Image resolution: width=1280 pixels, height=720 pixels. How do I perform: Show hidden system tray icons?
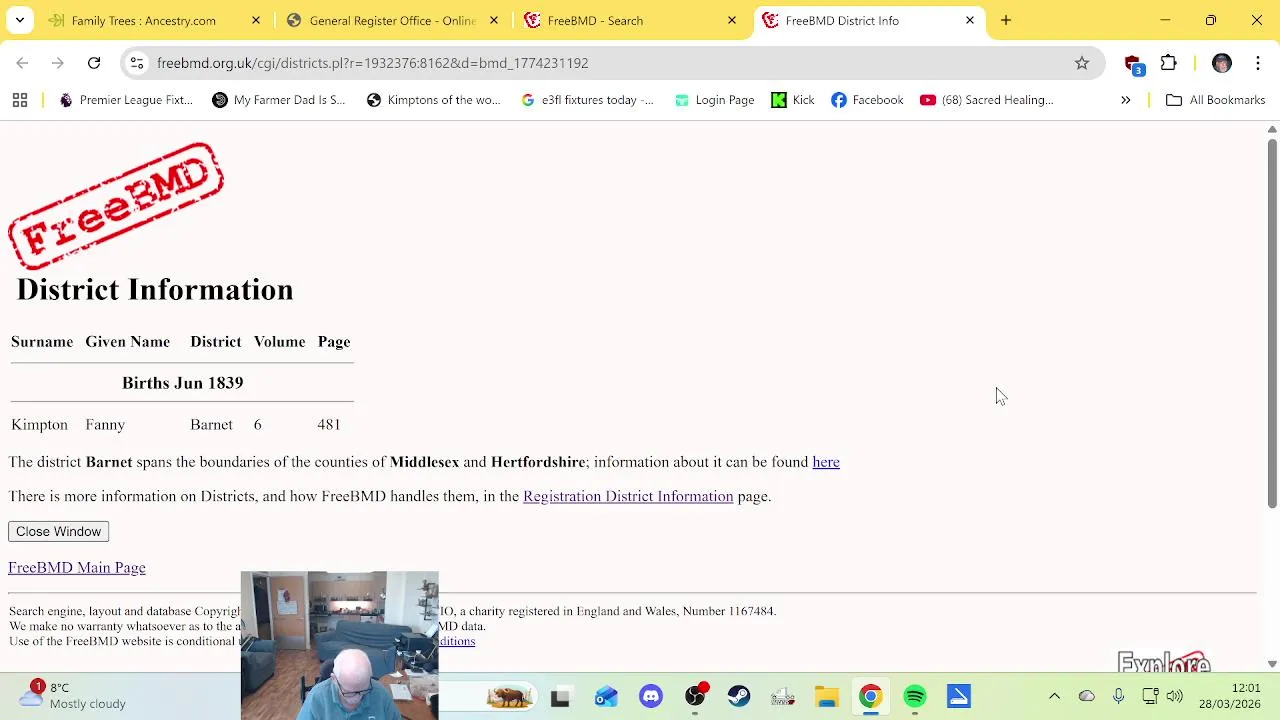pyautogui.click(x=1054, y=696)
